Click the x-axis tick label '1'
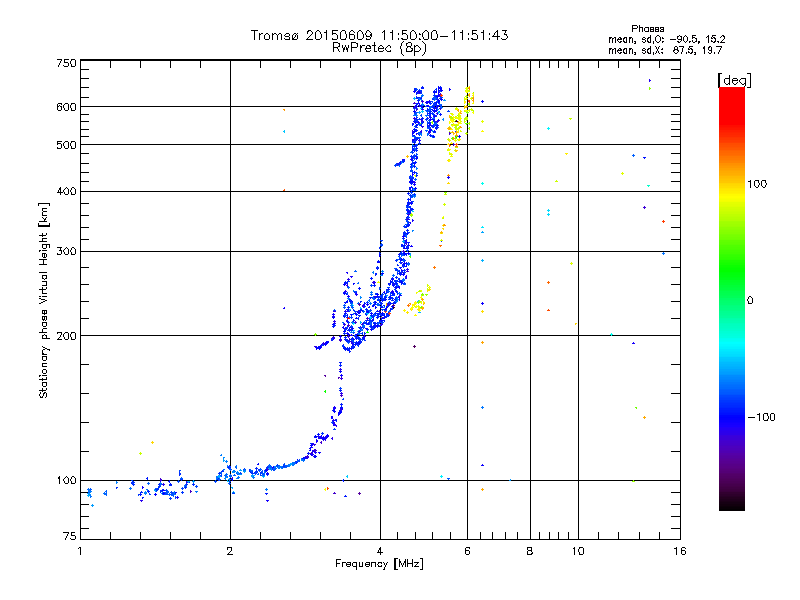800x600 pixels. click(80, 551)
